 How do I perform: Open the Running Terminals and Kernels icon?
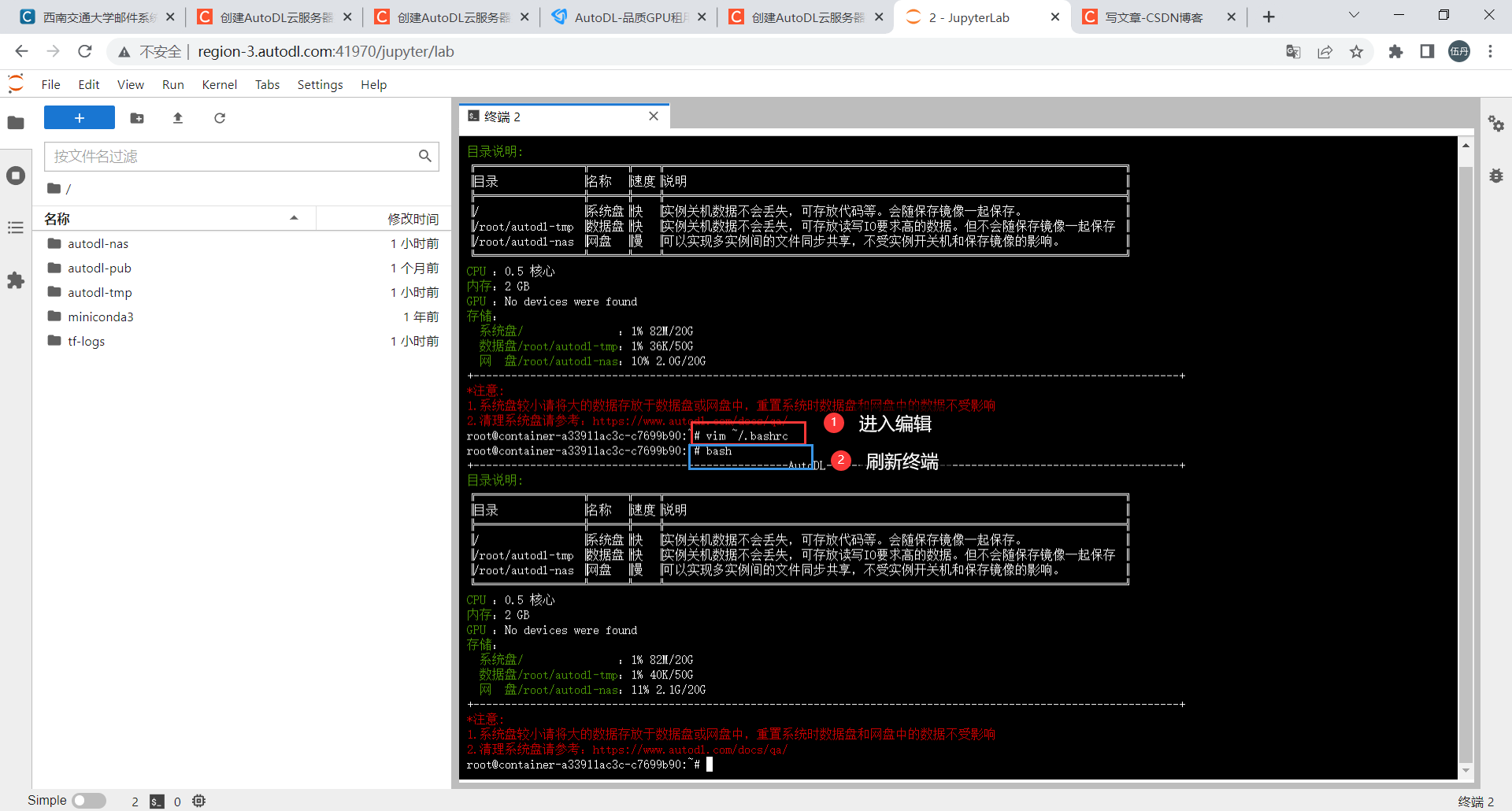pos(16,176)
